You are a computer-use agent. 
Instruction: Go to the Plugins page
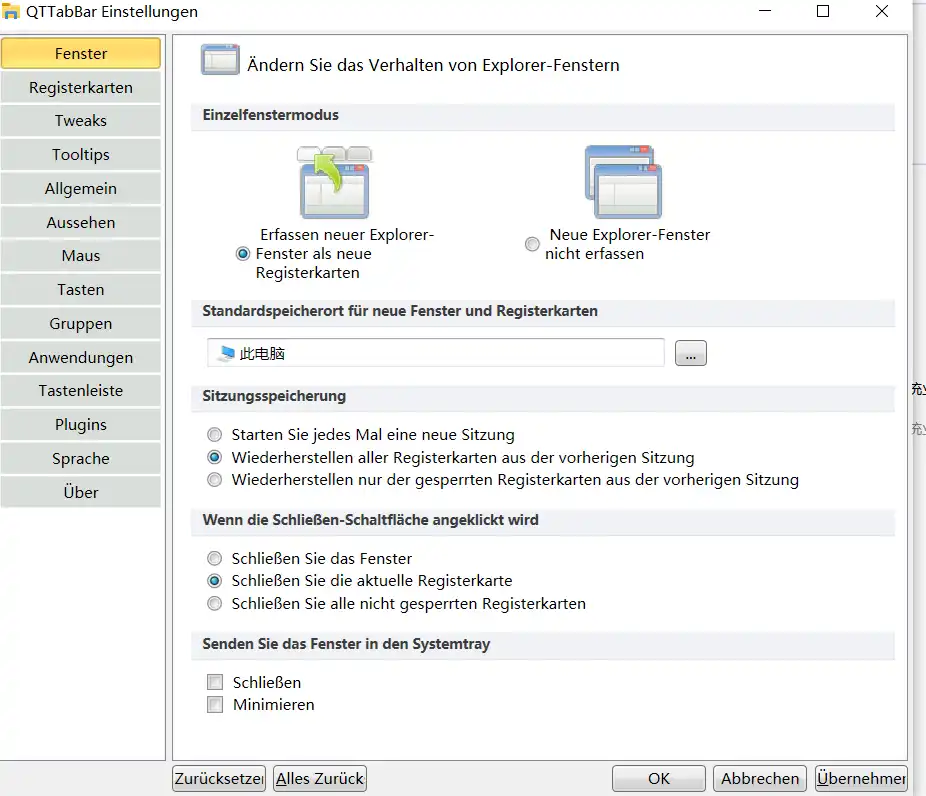(81, 425)
